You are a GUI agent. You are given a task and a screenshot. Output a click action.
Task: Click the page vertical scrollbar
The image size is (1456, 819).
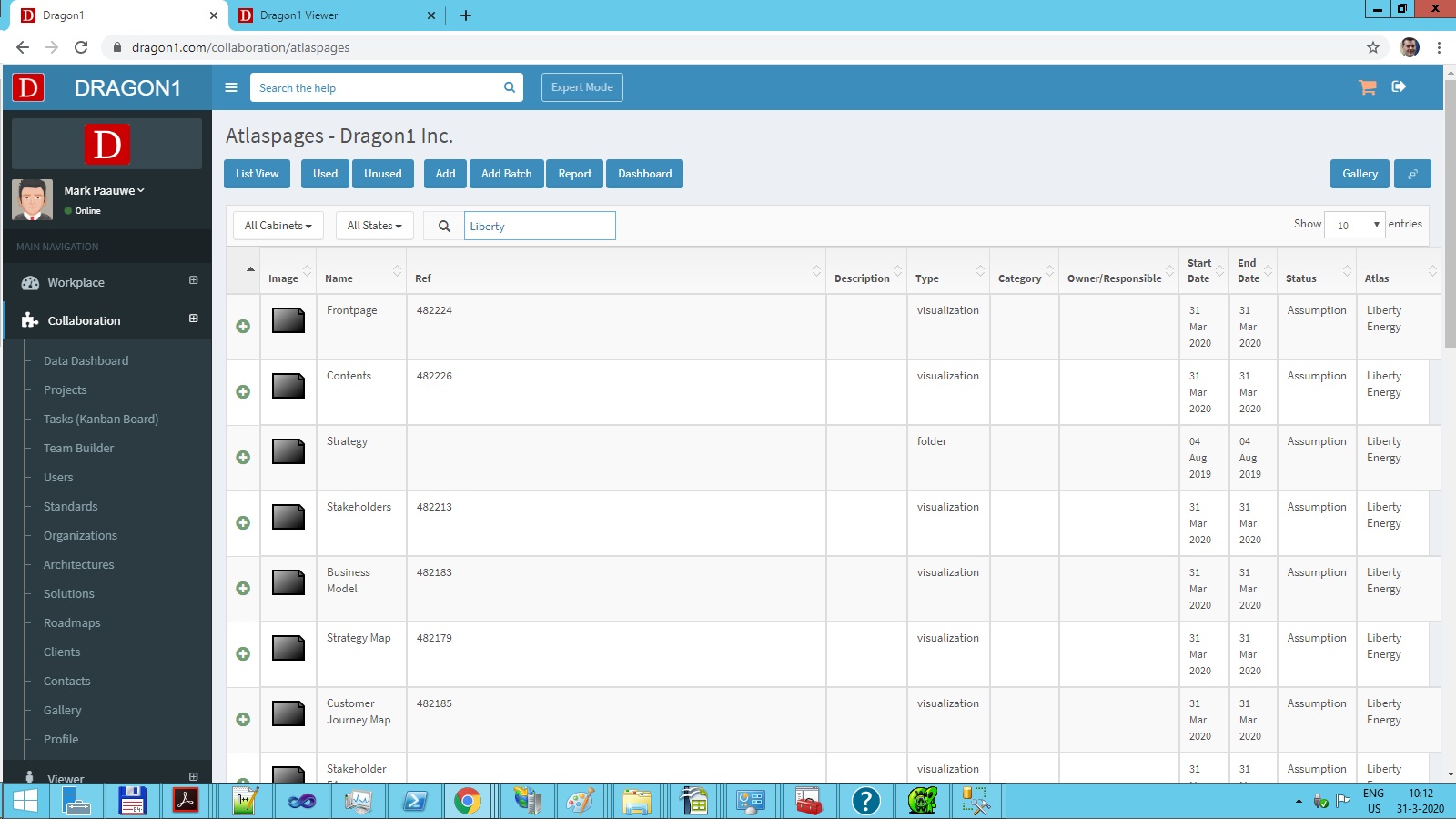[x=1450, y=216]
